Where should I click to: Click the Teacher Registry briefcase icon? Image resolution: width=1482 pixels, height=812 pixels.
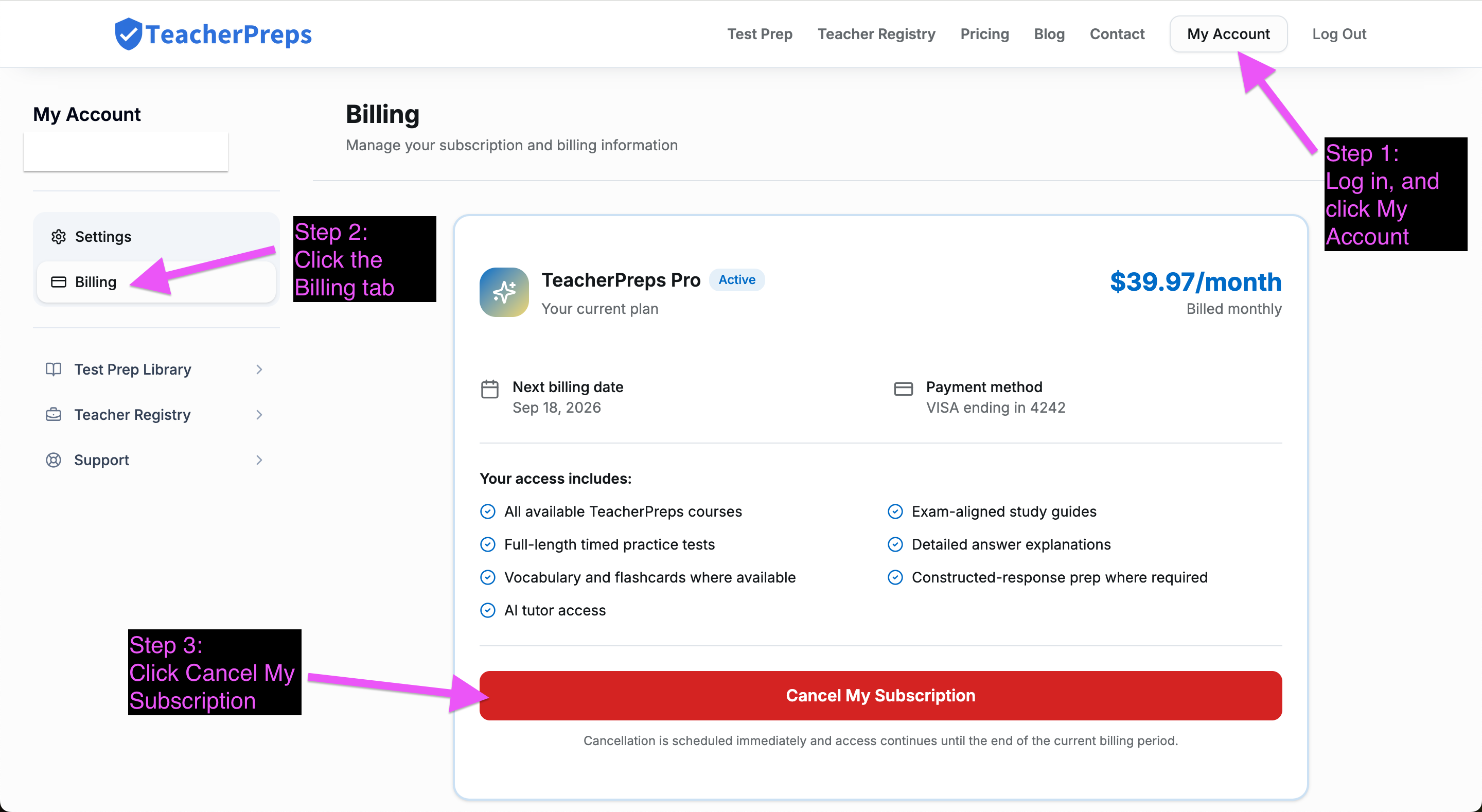tap(54, 414)
